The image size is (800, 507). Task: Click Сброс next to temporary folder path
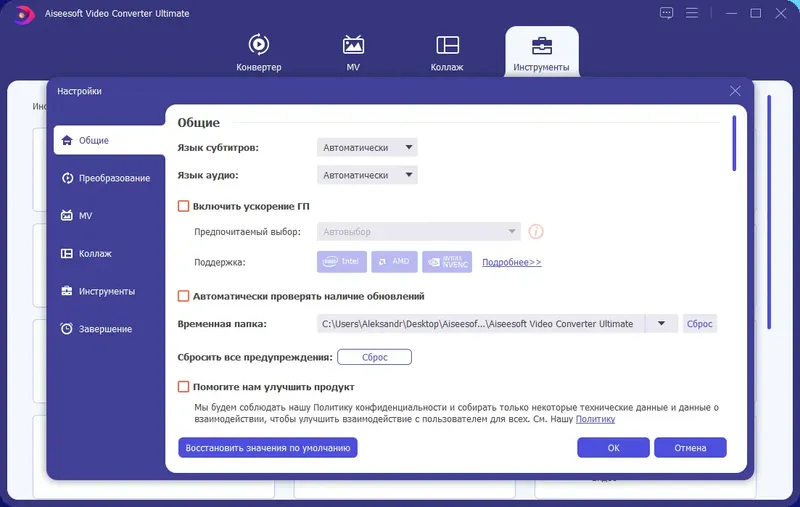tap(699, 324)
